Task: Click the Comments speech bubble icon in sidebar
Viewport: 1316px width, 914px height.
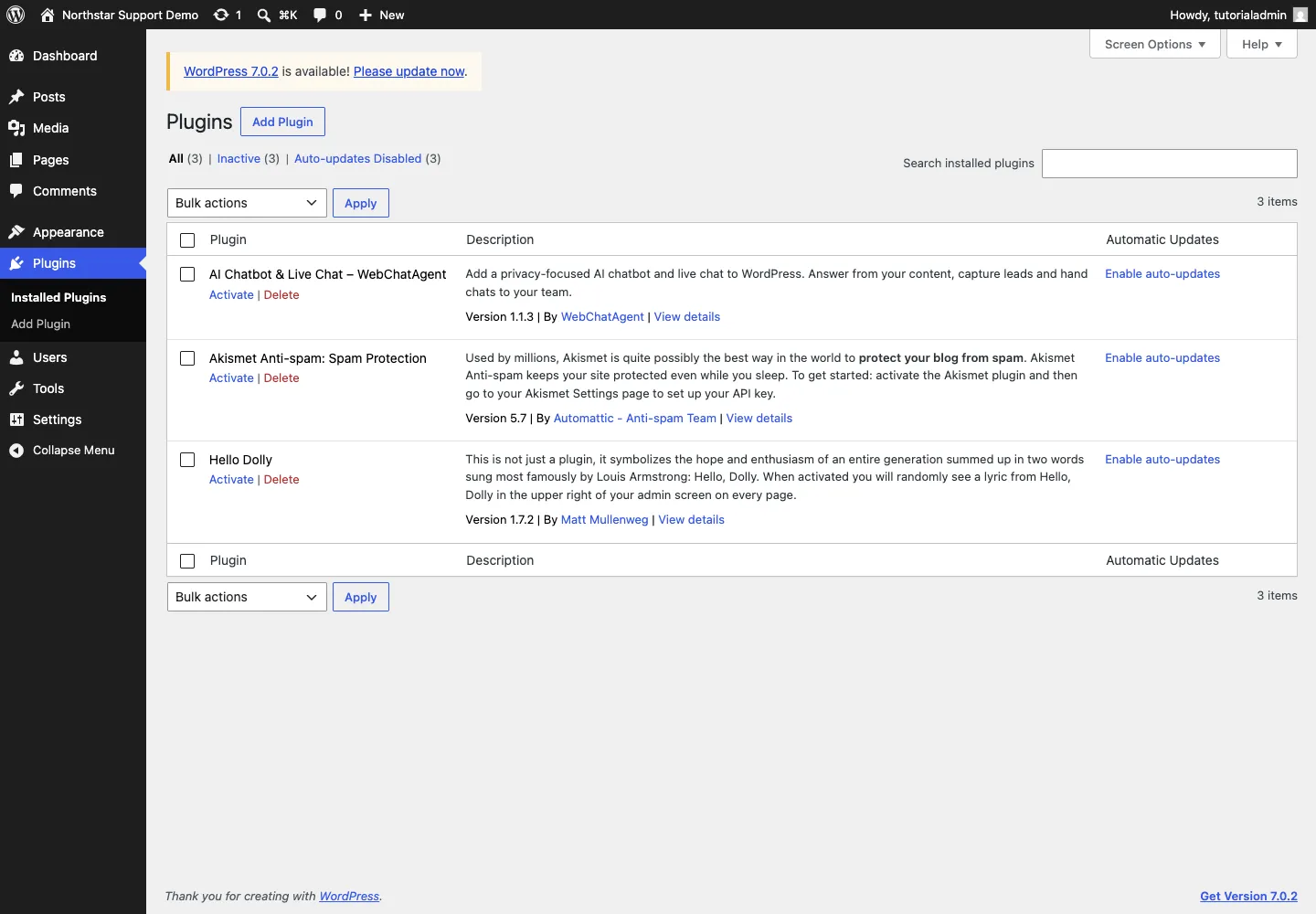Action: [16, 191]
